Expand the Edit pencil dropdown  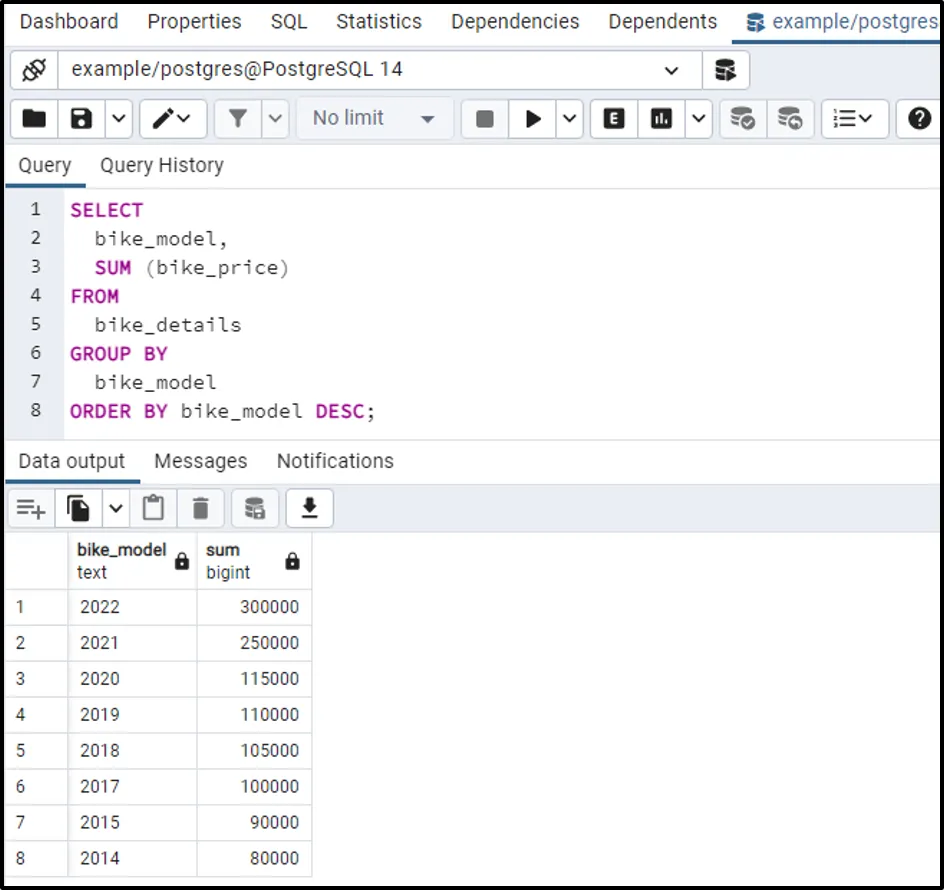pyautogui.click(x=173, y=119)
